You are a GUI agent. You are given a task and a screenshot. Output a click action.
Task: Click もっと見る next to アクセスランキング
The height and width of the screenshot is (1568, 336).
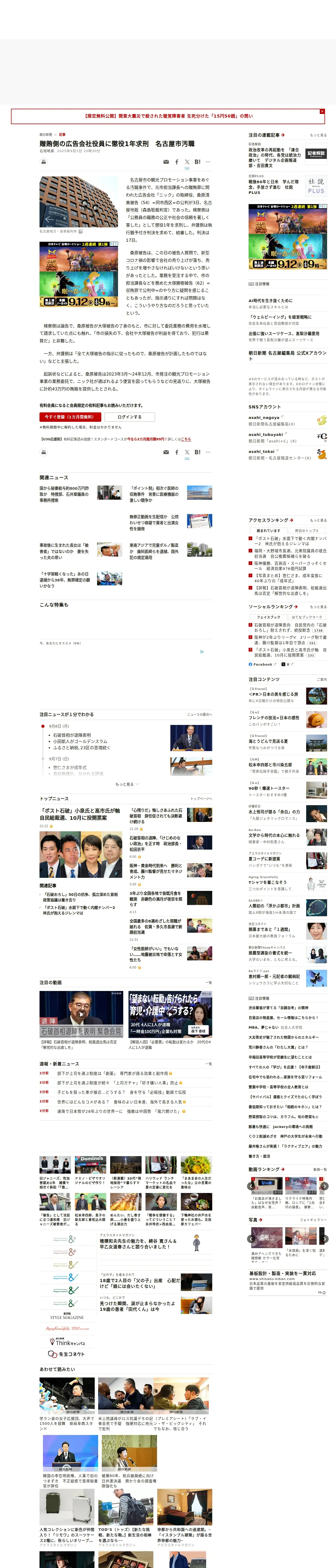318,520
